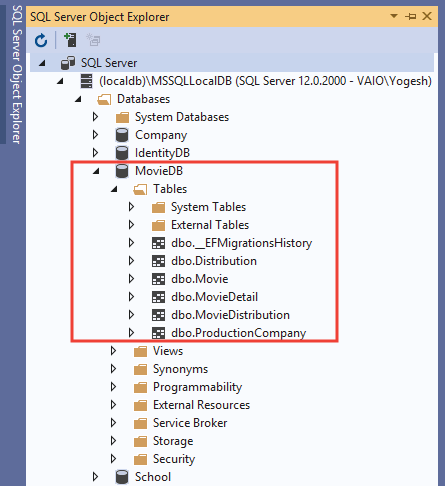Click the Synonyms folder icon
Image resolution: width=445 pixels, height=486 pixels.
point(140,369)
